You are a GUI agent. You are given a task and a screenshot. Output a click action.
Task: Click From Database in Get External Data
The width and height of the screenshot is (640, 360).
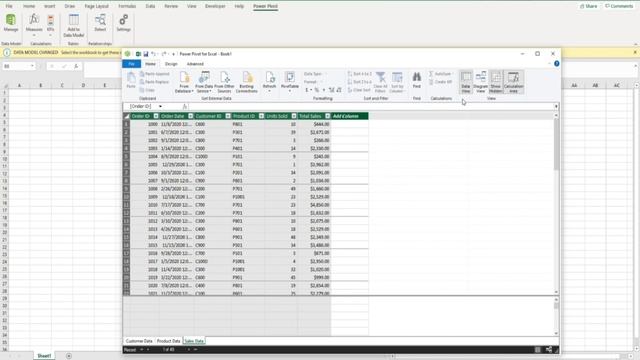(184, 82)
